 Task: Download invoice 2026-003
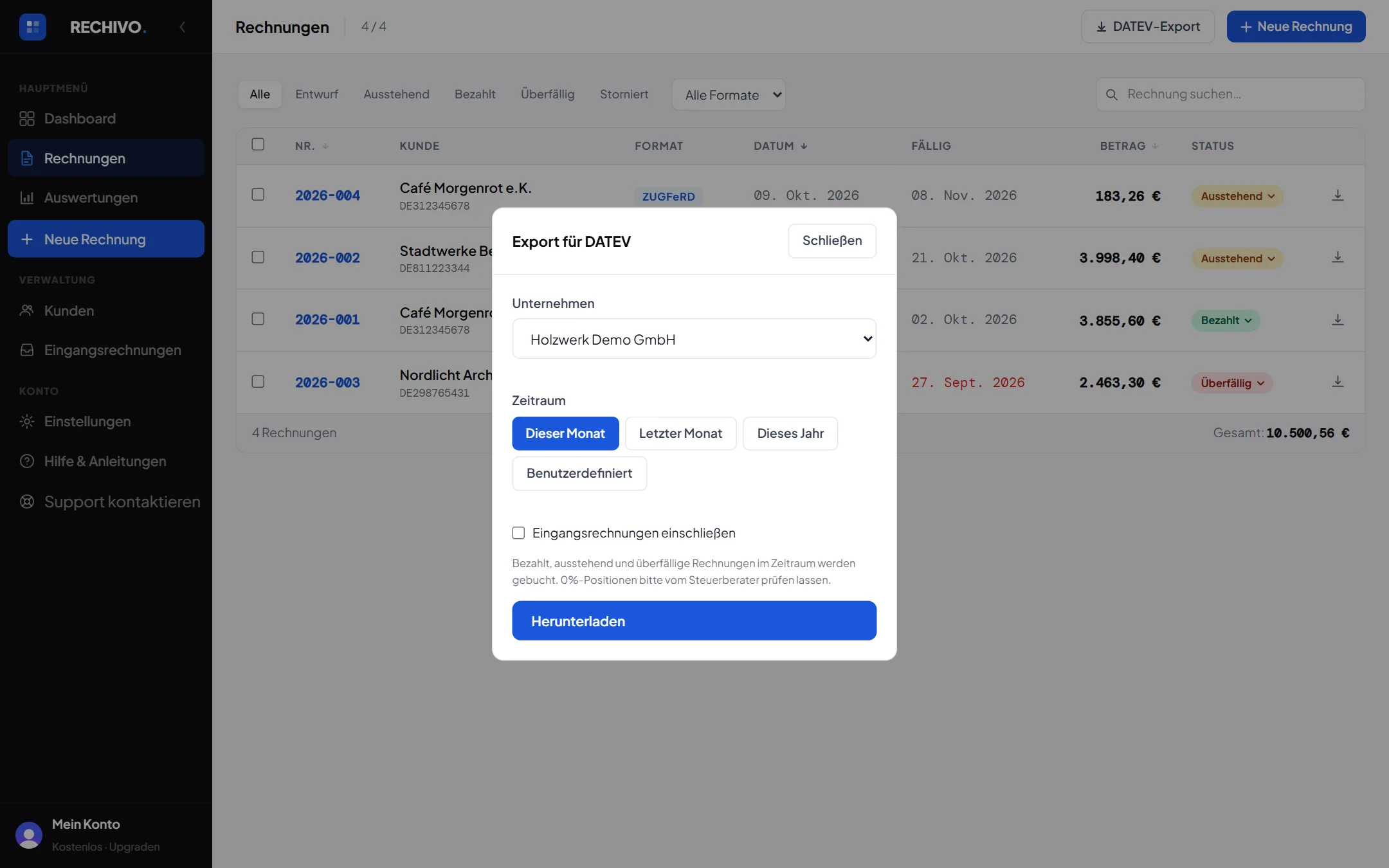[1338, 382]
